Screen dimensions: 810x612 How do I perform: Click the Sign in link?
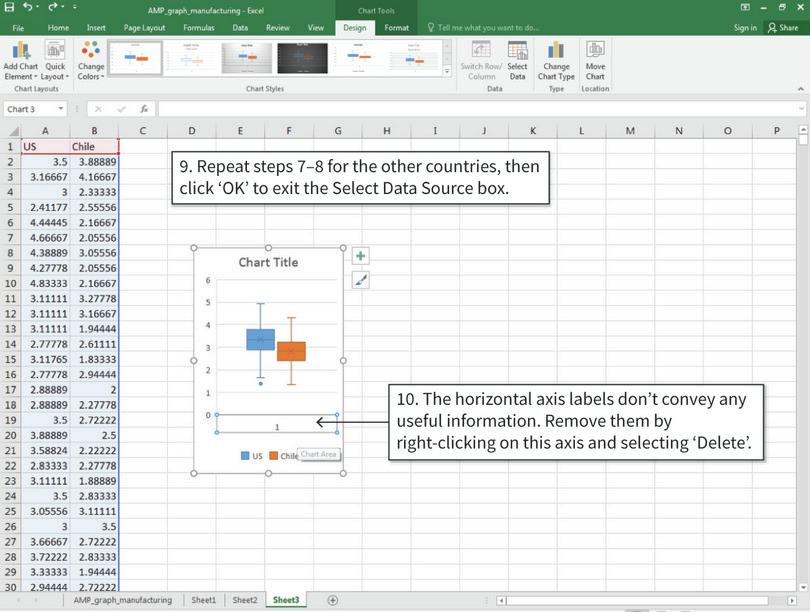tap(746, 27)
